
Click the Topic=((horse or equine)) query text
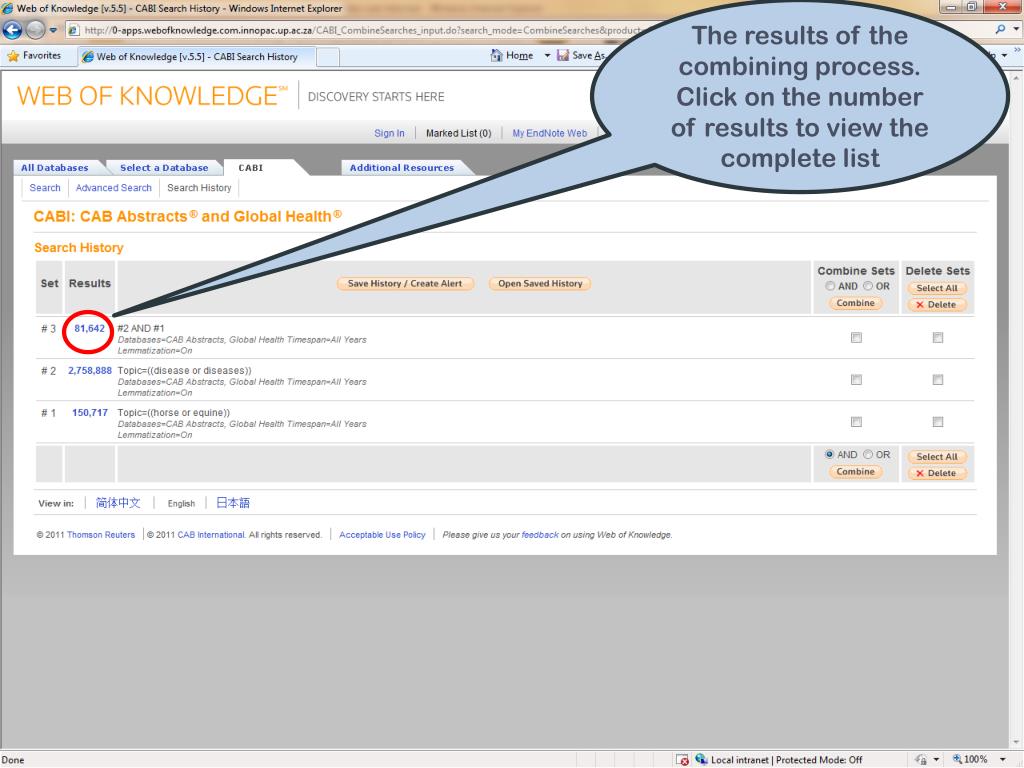[174, 413]
